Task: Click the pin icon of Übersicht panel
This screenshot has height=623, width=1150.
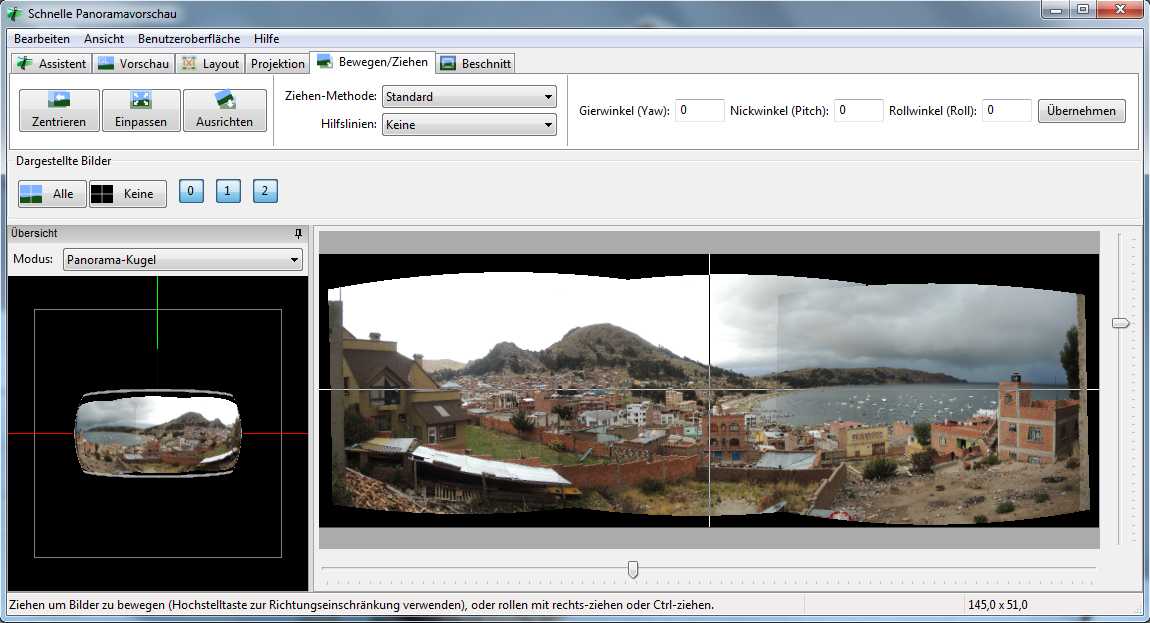Action: (x=298, y=233)
